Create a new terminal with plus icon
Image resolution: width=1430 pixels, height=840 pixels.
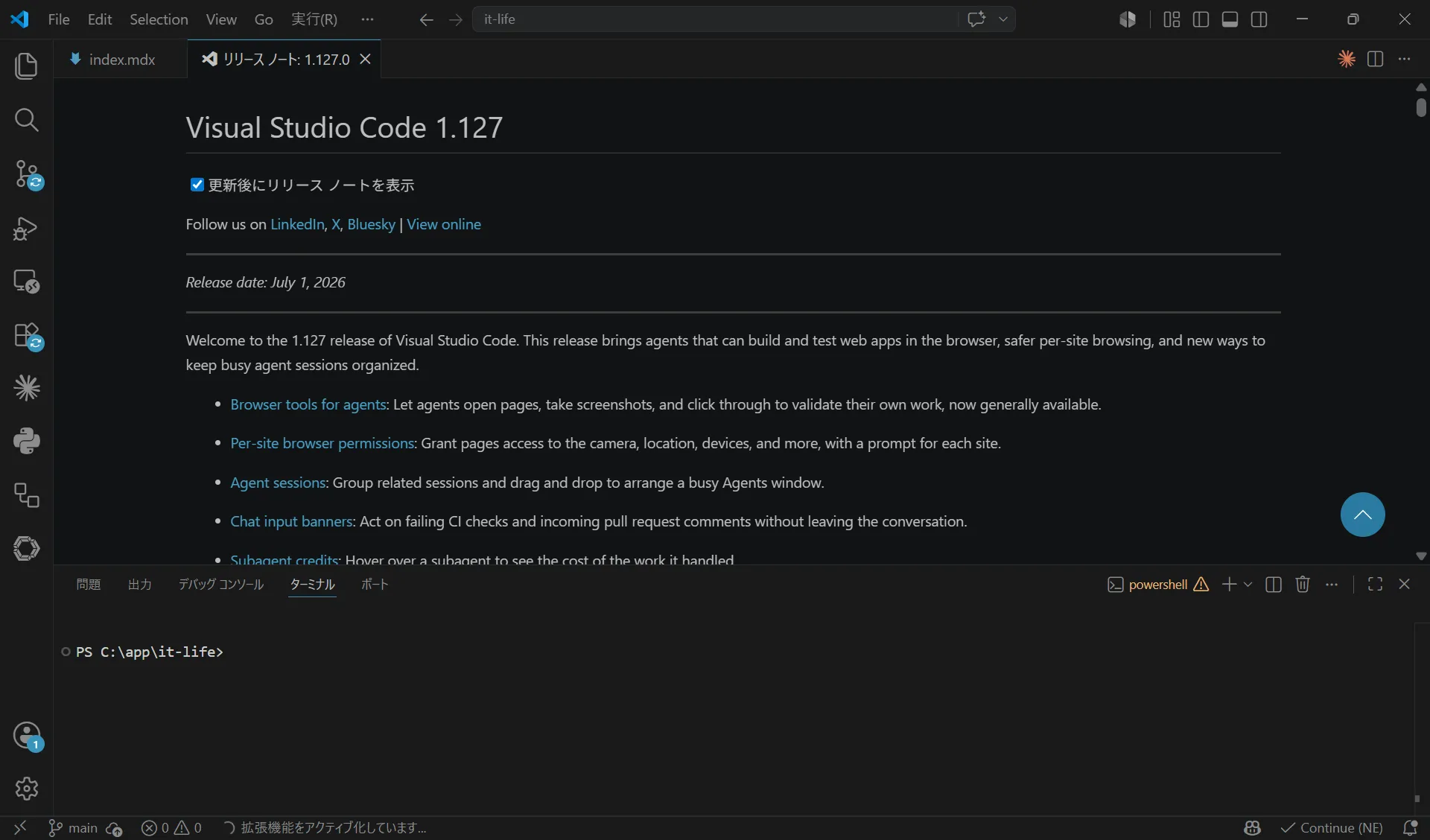click(1229, 585)
